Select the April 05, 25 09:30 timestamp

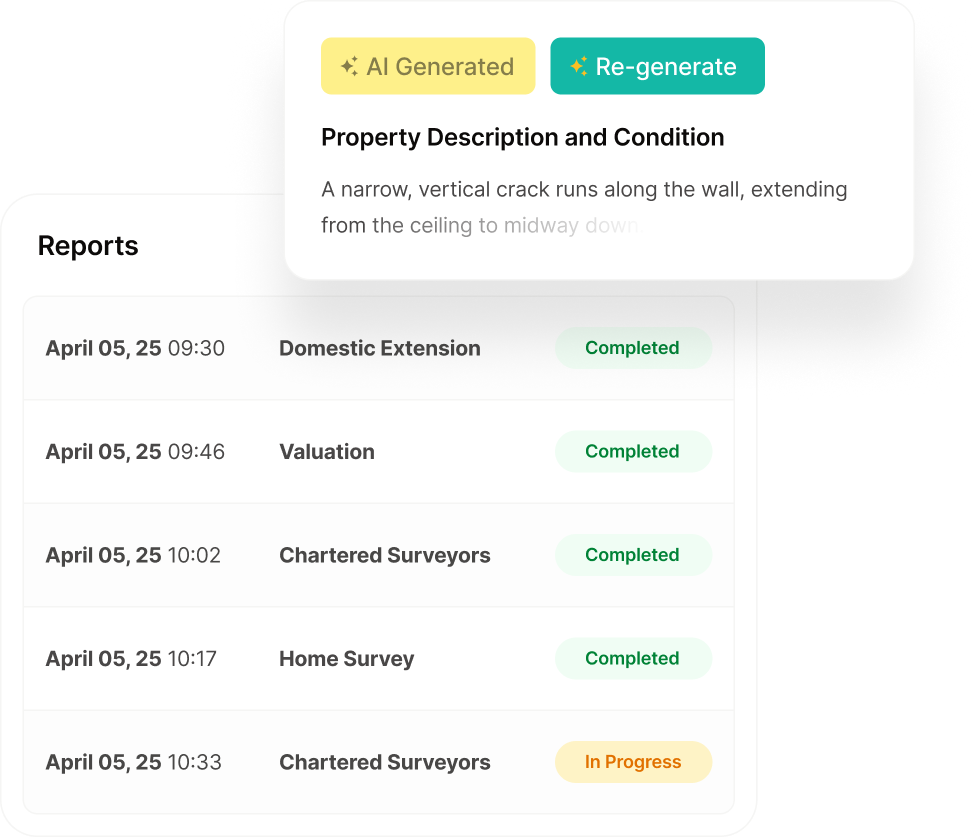pyautogui.click(x=135, y=348)
